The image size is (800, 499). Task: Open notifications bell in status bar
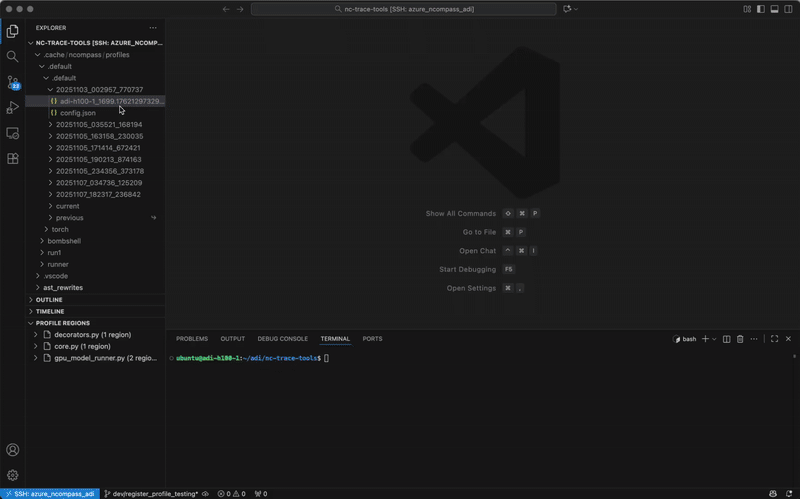(x=789, y=493)
